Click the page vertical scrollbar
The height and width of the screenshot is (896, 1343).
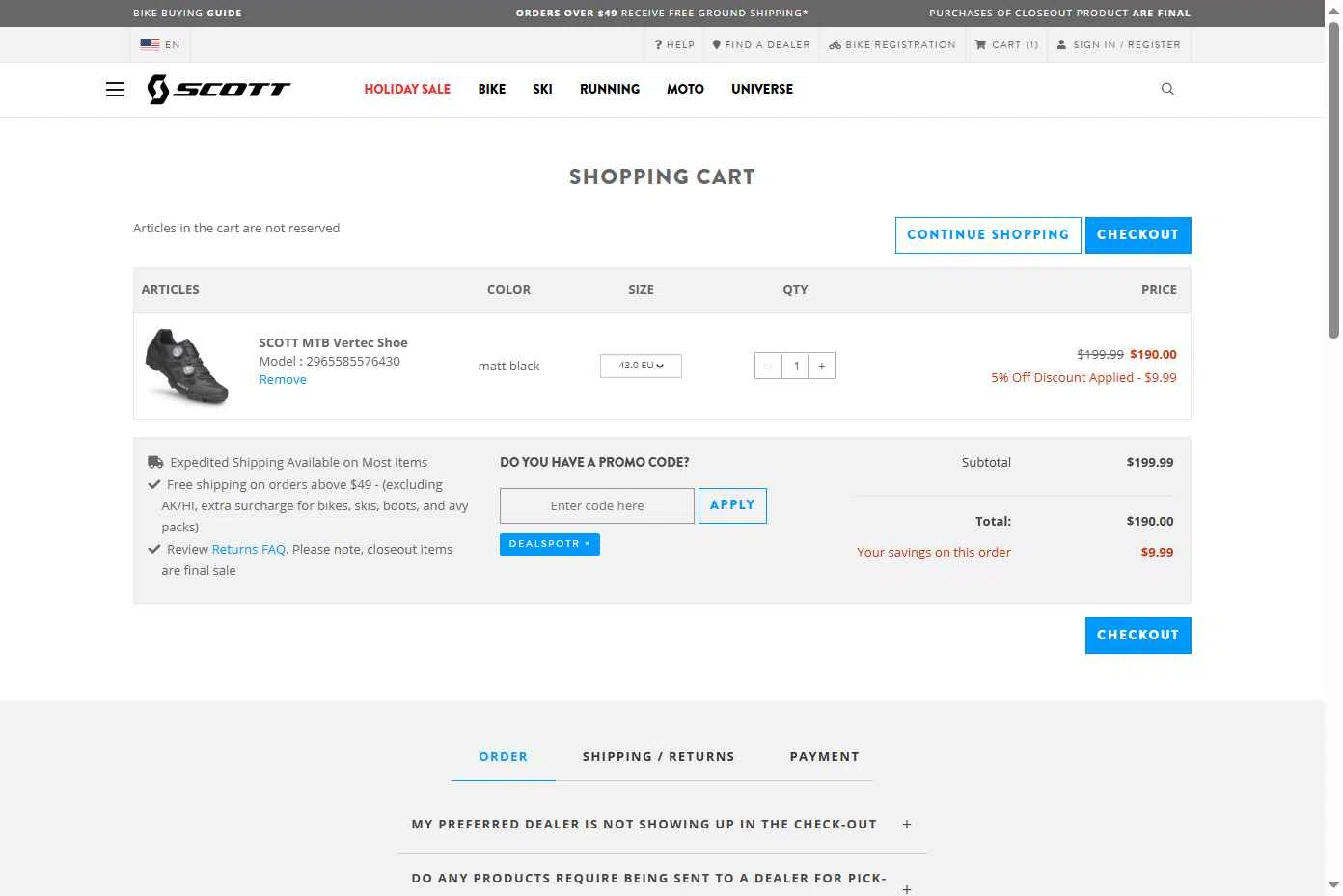1334,179
